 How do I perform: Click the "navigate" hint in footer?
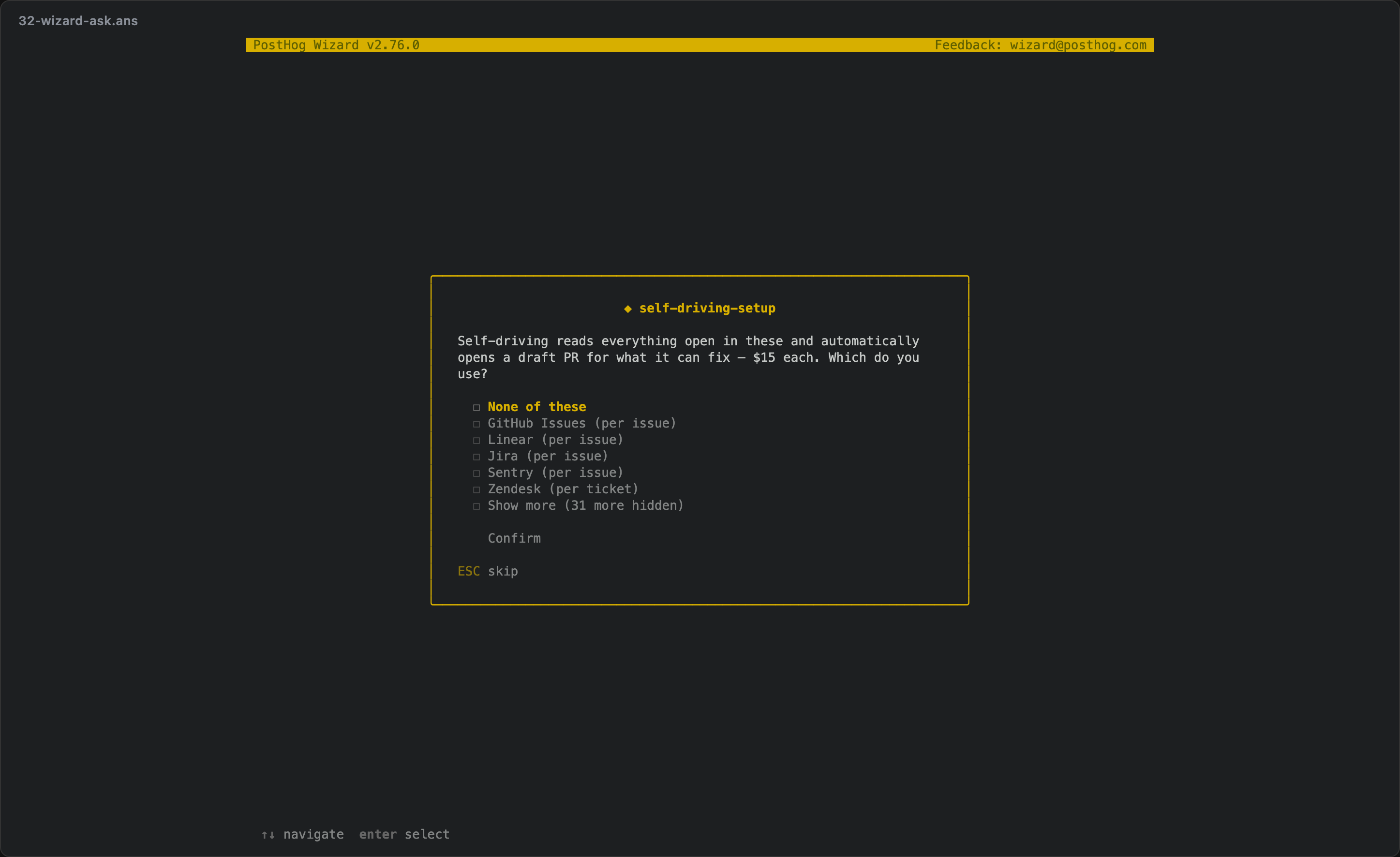point(313,834)
